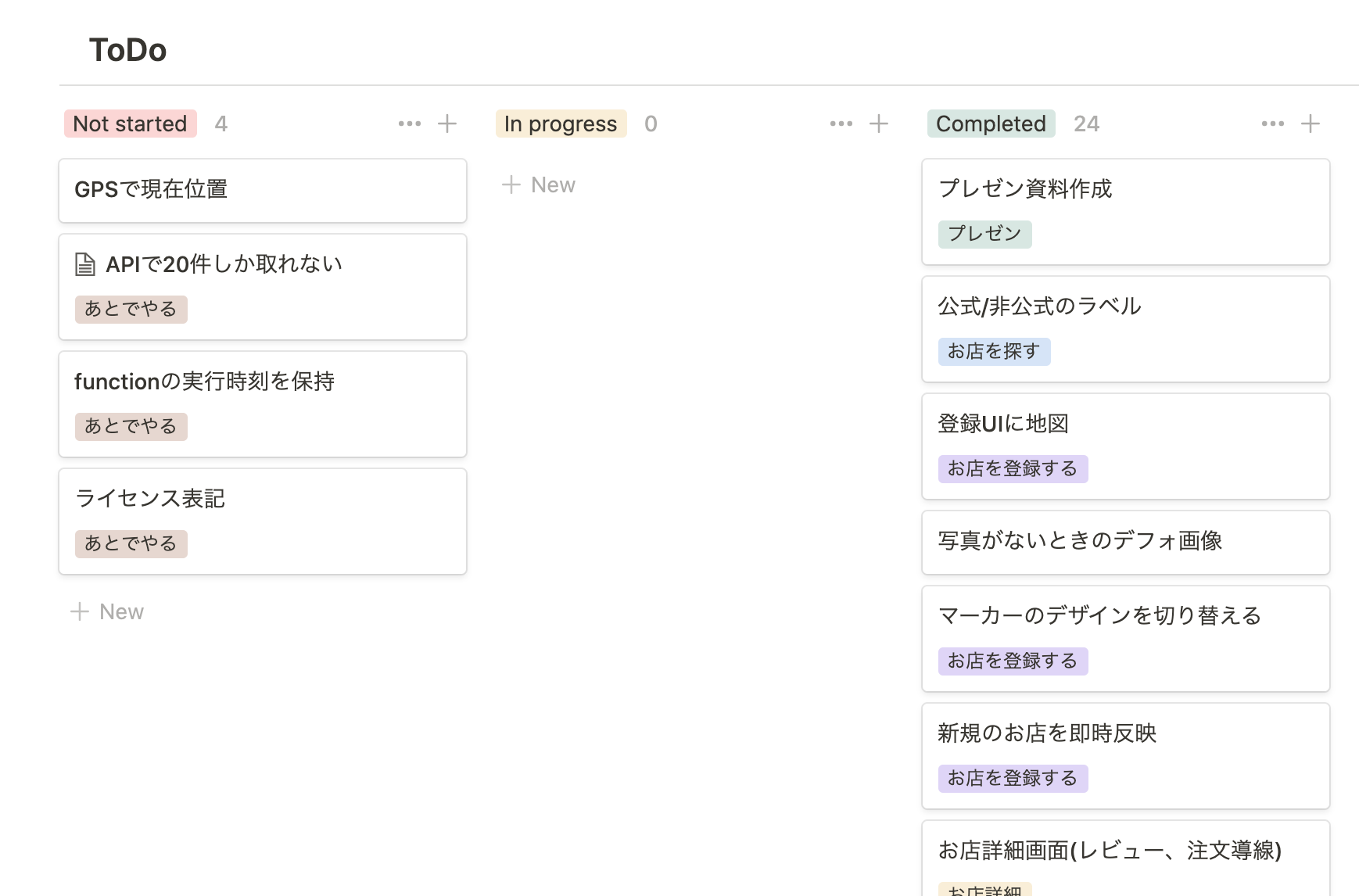1359x896 pixels.
Task: Click Not started count 4
Action: tap(221, 124)
